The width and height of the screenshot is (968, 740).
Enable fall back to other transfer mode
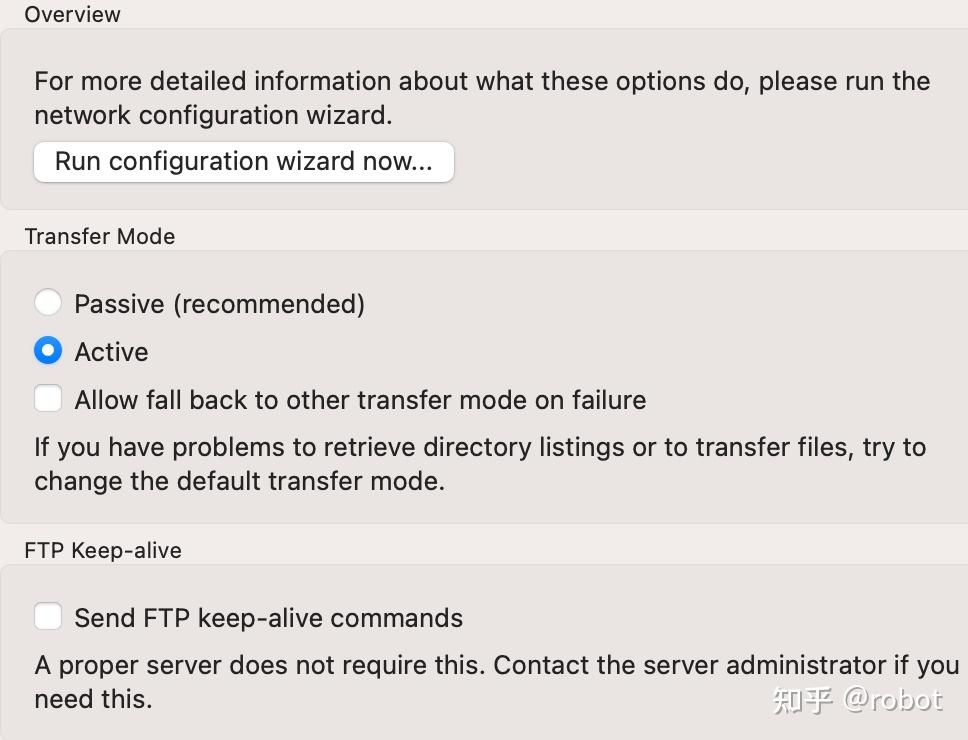tap(48, 398)
